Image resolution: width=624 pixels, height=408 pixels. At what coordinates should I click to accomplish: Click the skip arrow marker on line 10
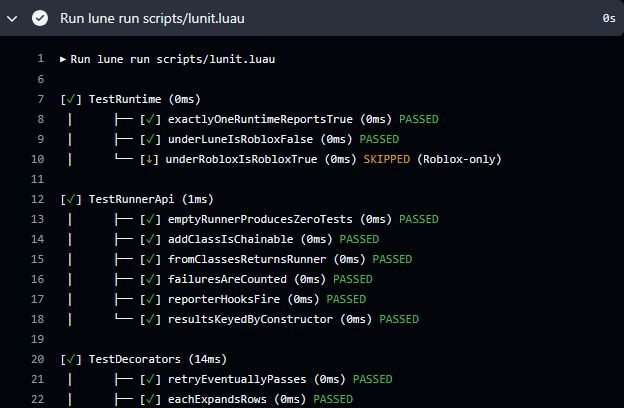[x=149, y=159]
